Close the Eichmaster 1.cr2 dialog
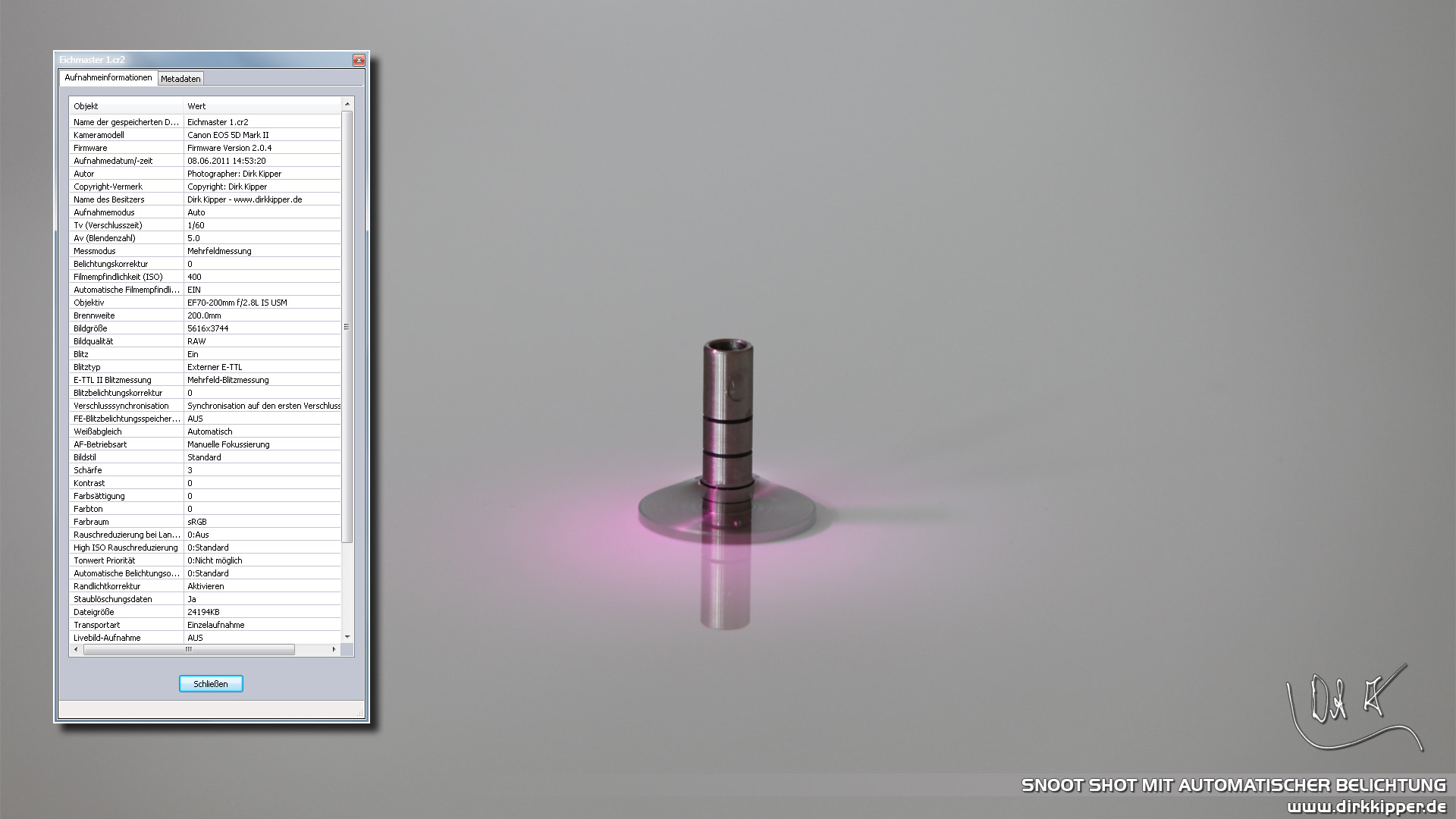Viewport: 1456px width, 819px height. [359, 60]
